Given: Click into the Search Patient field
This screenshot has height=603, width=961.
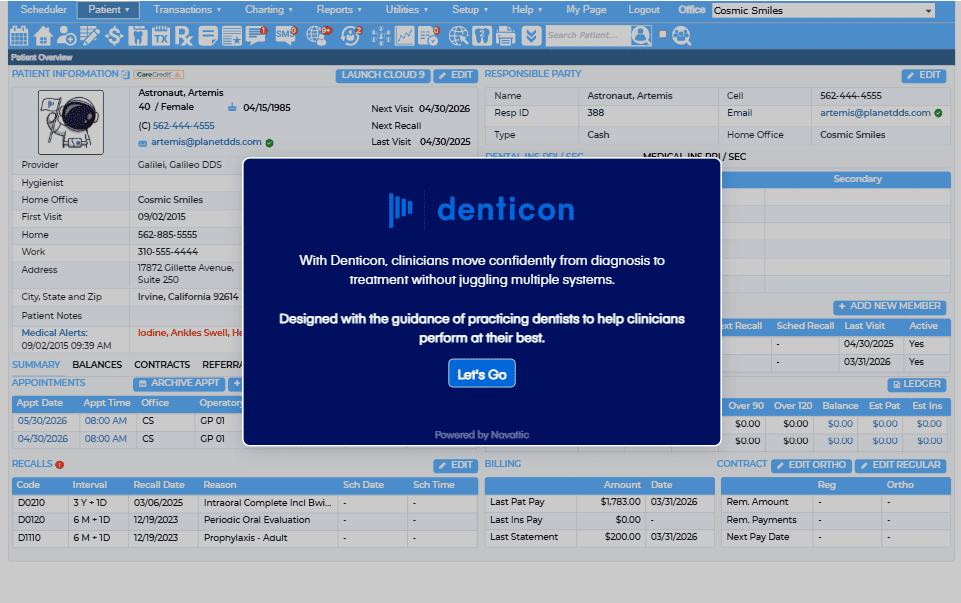Looking at the screenshot, I should click(587, 35).
